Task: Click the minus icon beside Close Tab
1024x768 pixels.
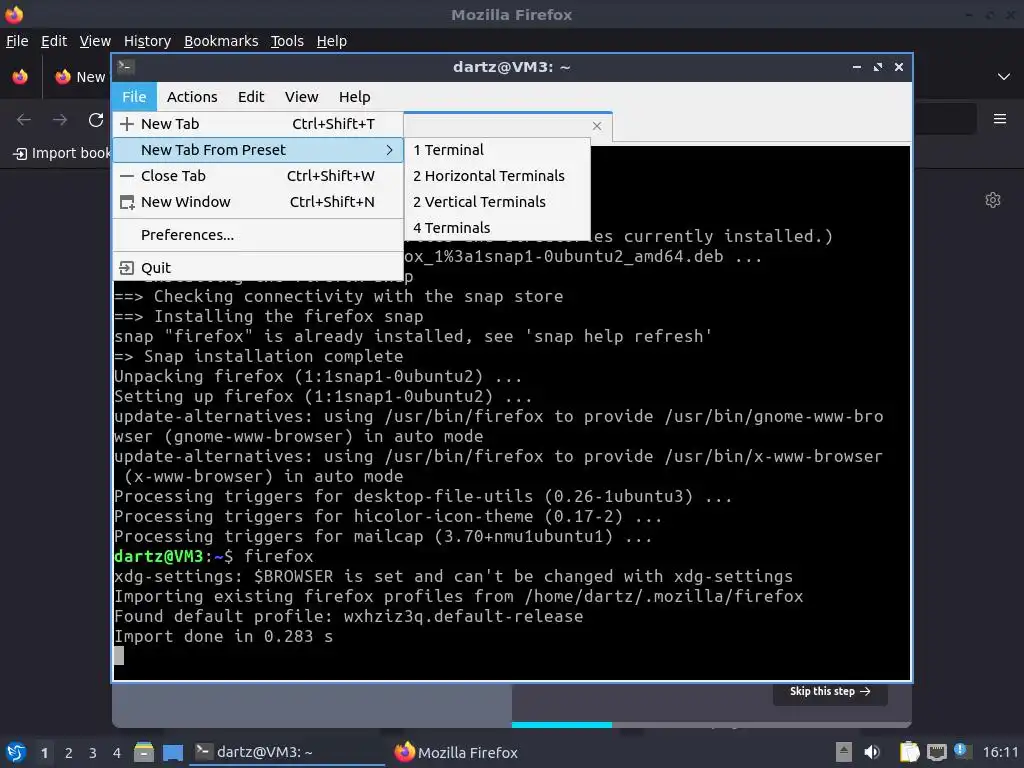Action: click(x=127, y=176)
